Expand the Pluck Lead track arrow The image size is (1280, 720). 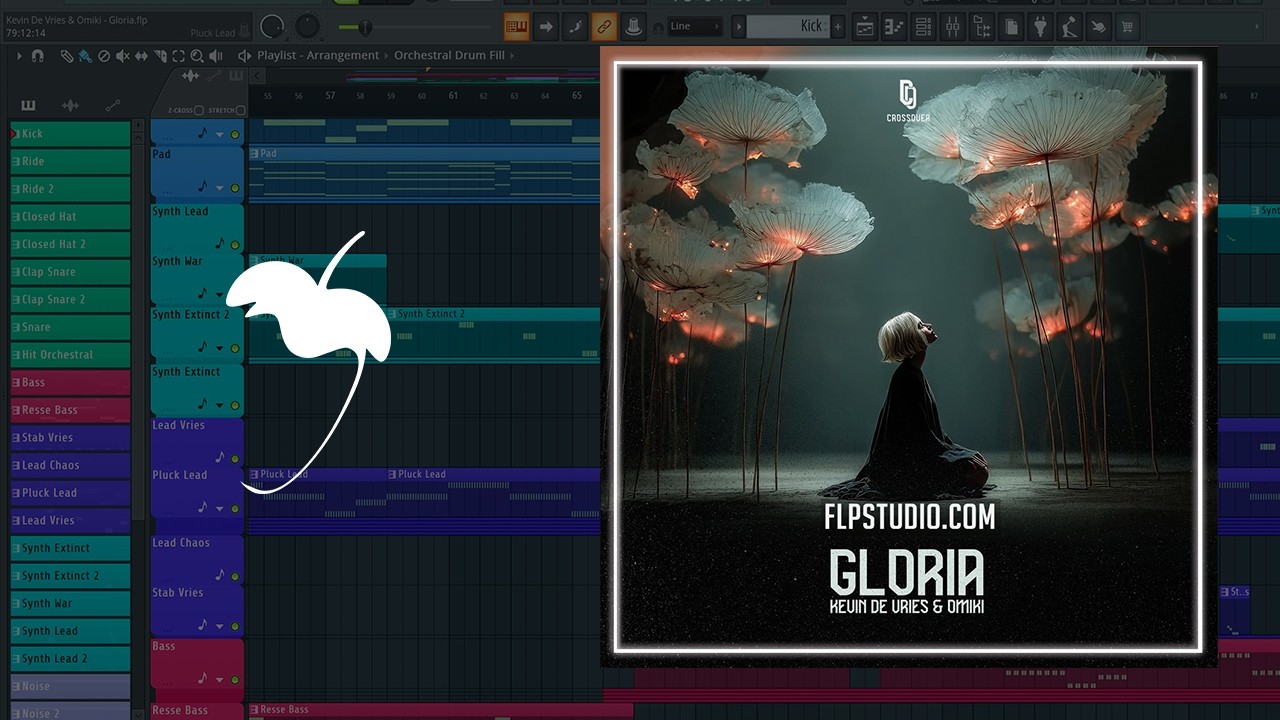click(x=219, y=509)
